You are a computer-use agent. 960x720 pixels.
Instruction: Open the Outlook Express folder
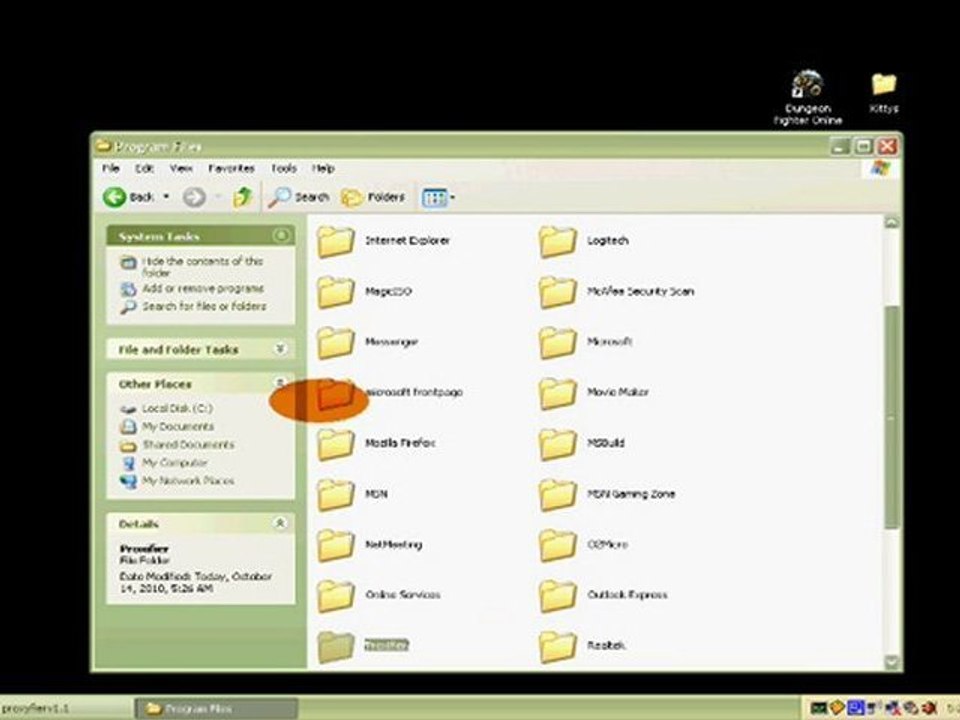coord(603,595)
